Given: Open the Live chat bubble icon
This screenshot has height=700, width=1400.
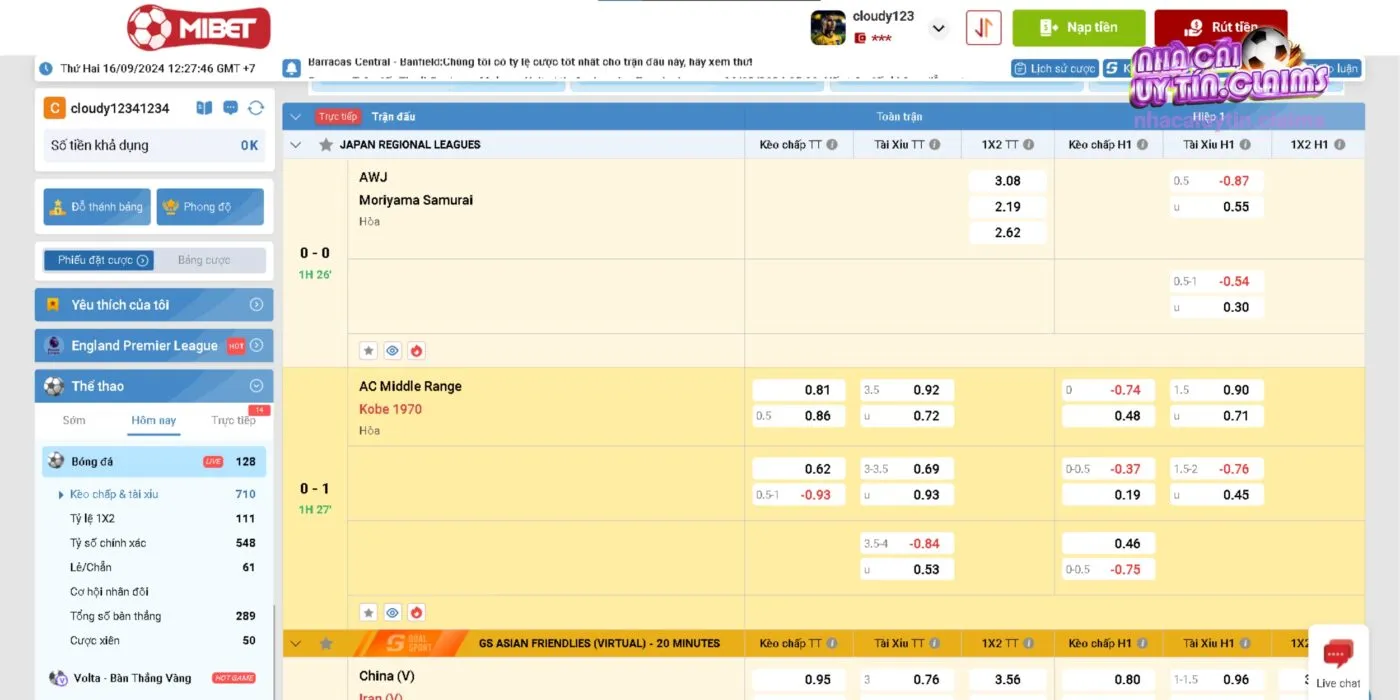Looking at the screenshot, I should coord(1337,656).
